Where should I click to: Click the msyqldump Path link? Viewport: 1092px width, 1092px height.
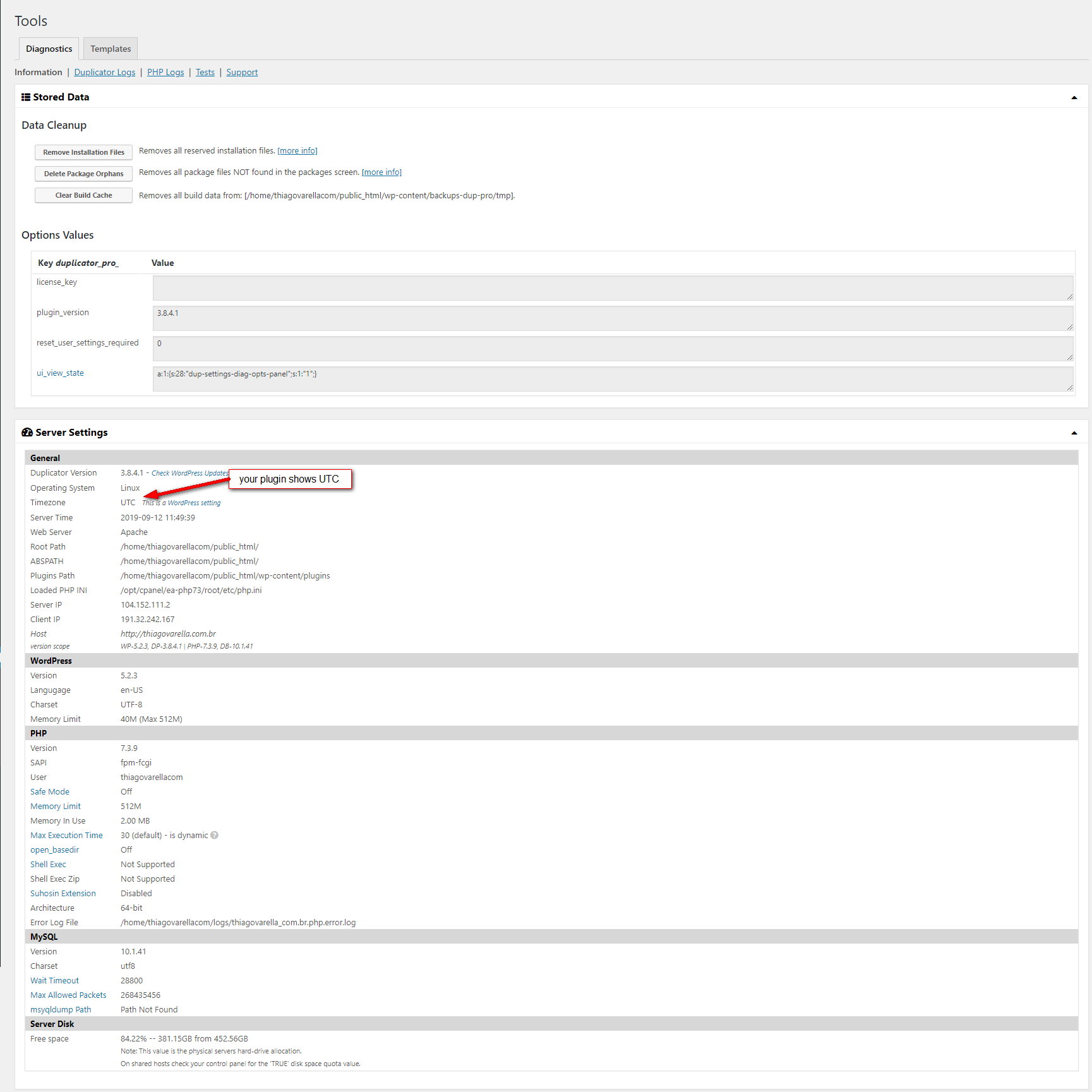[x=61, y=1010]
